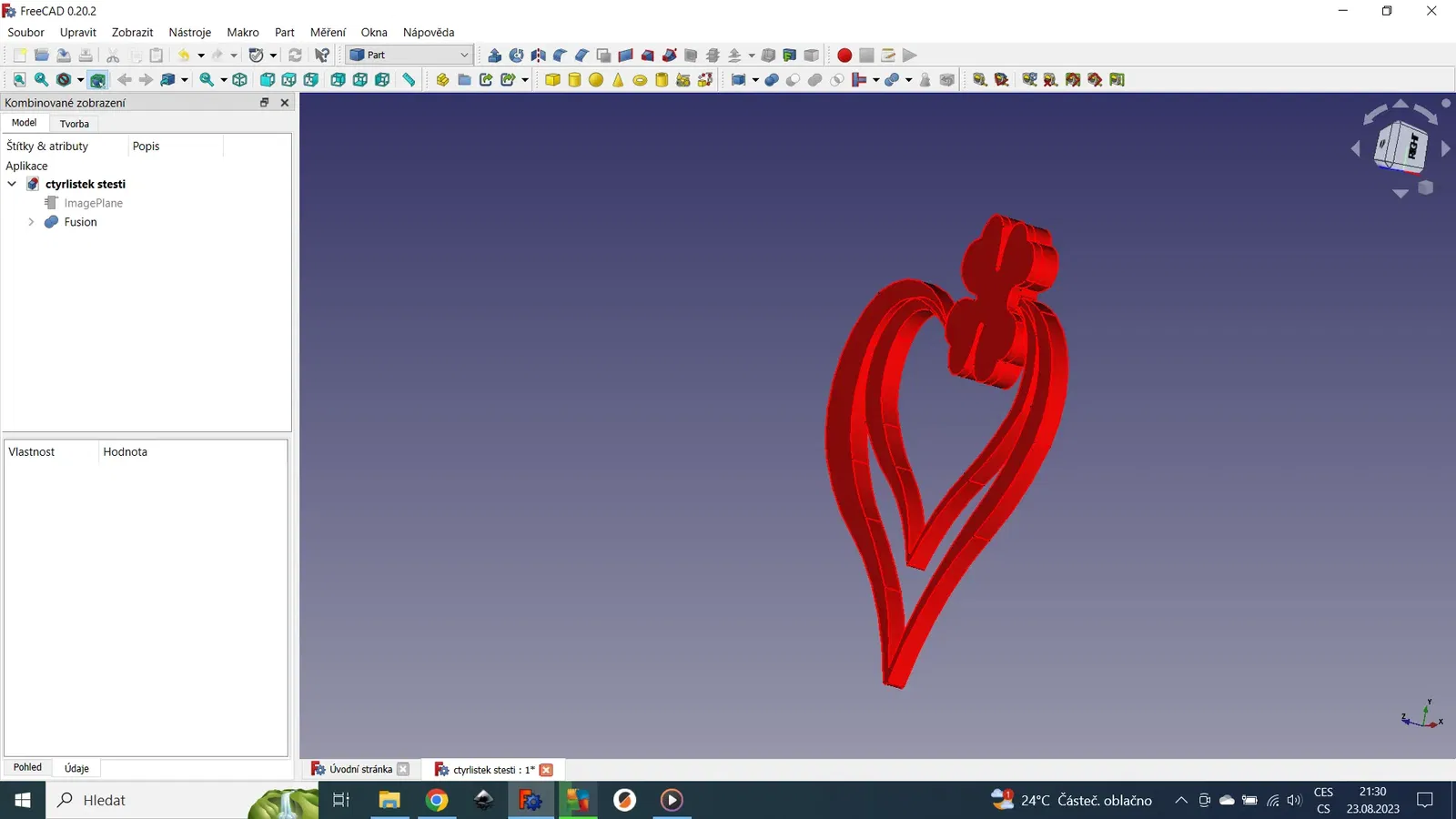Open the draw style dropdown arrow
This screenshot has width=1456, height=819.
81,80
